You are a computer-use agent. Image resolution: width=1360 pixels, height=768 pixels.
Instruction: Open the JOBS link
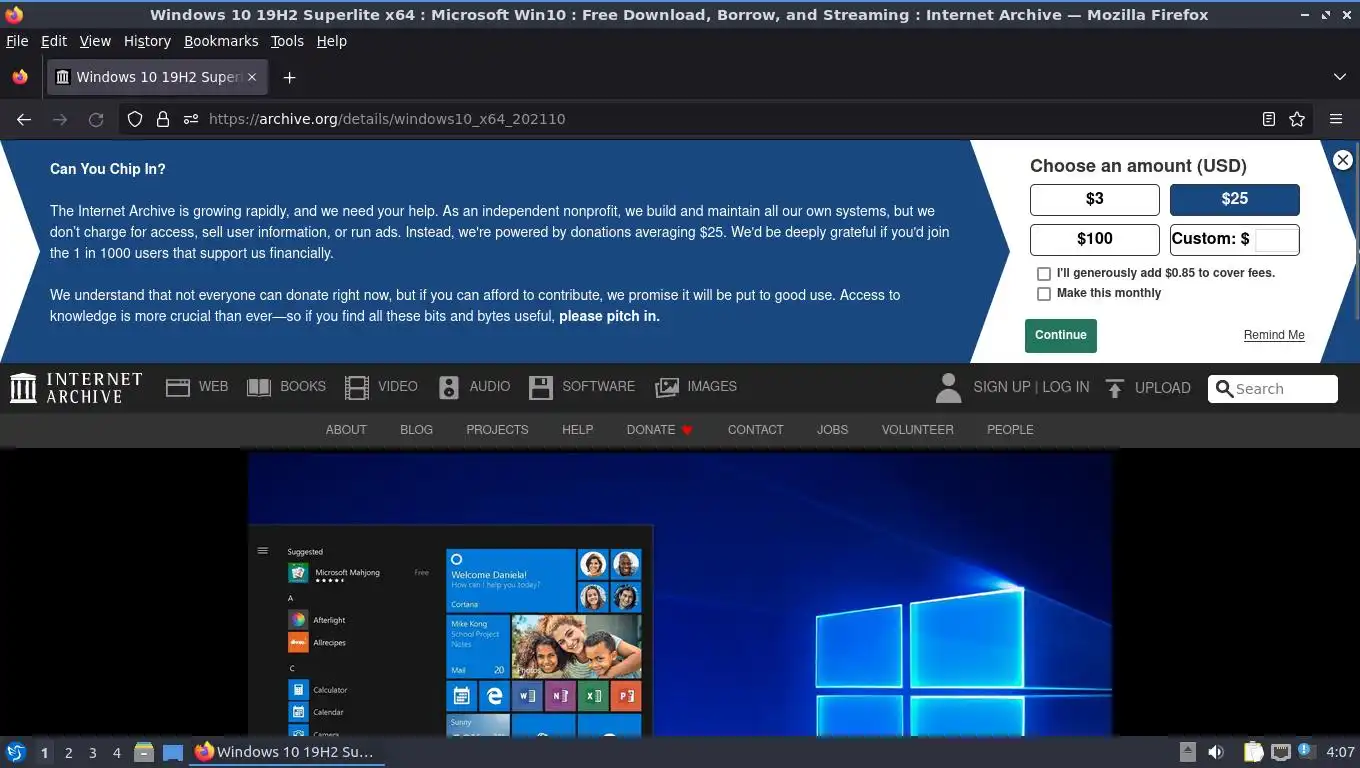[x=832, y=430]
